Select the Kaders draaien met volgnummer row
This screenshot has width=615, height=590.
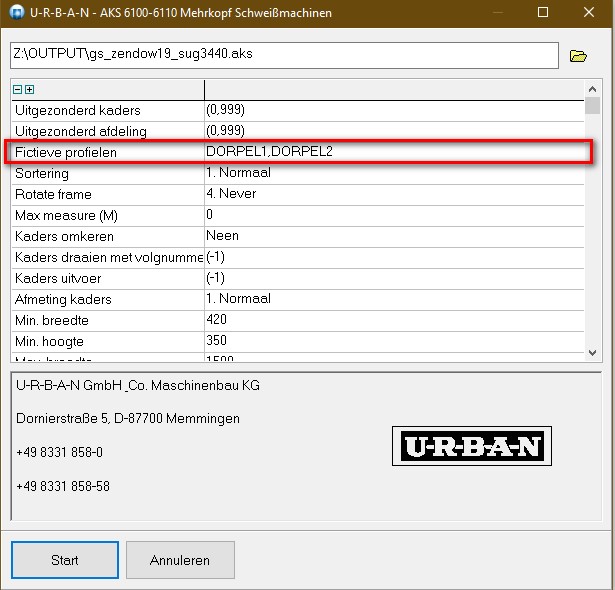[x=109, y=258]
